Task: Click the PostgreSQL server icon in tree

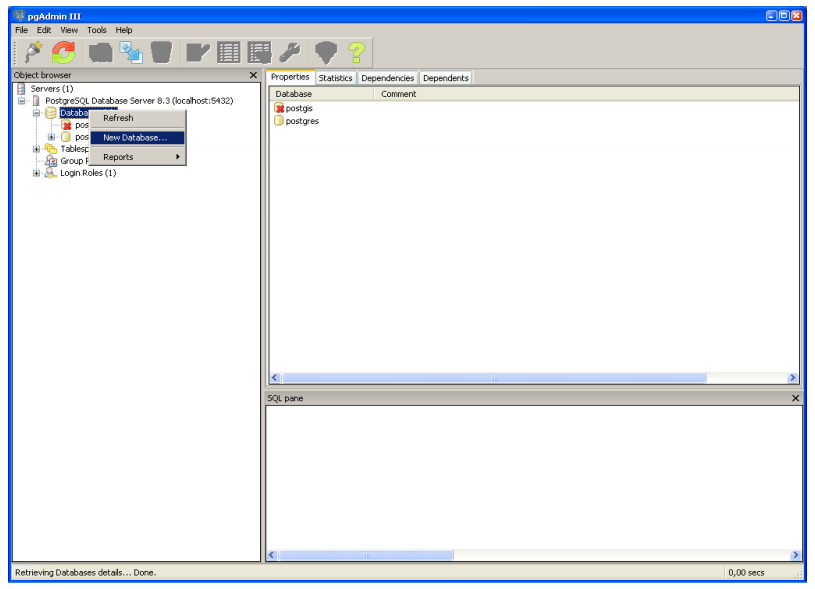Action: tap(36, 101)
